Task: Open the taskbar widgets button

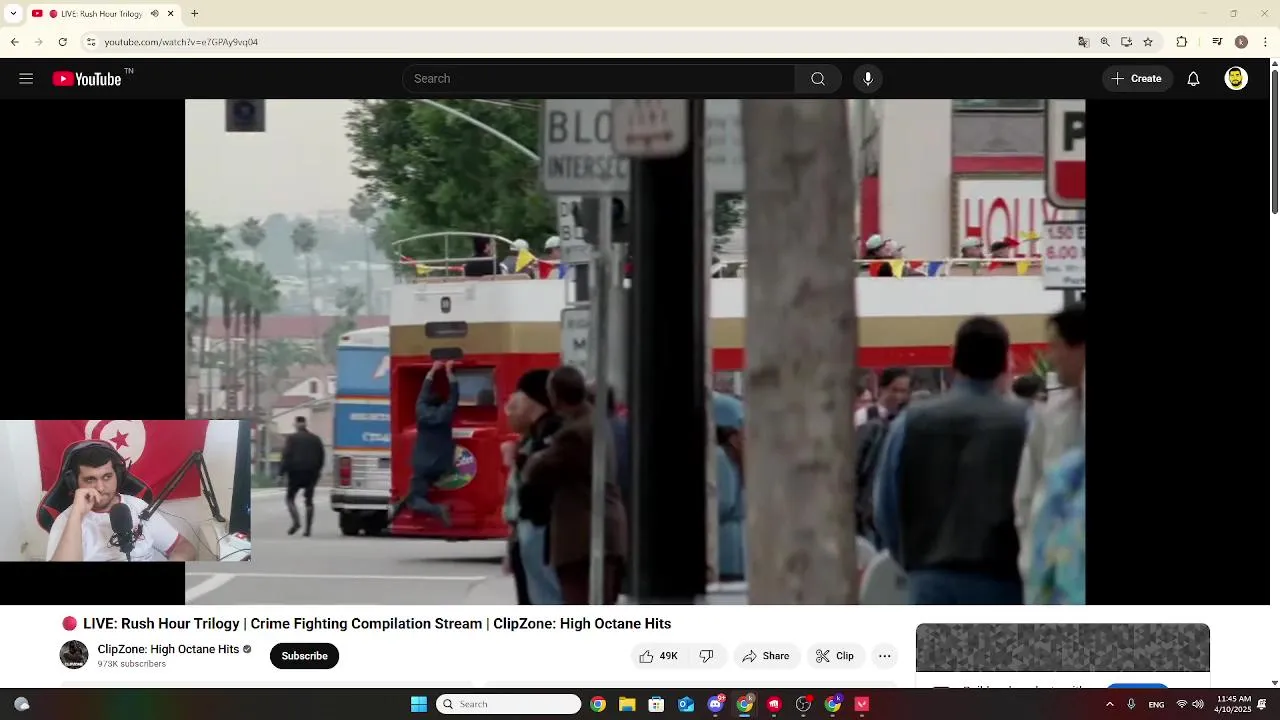Action: coord(21,704)
